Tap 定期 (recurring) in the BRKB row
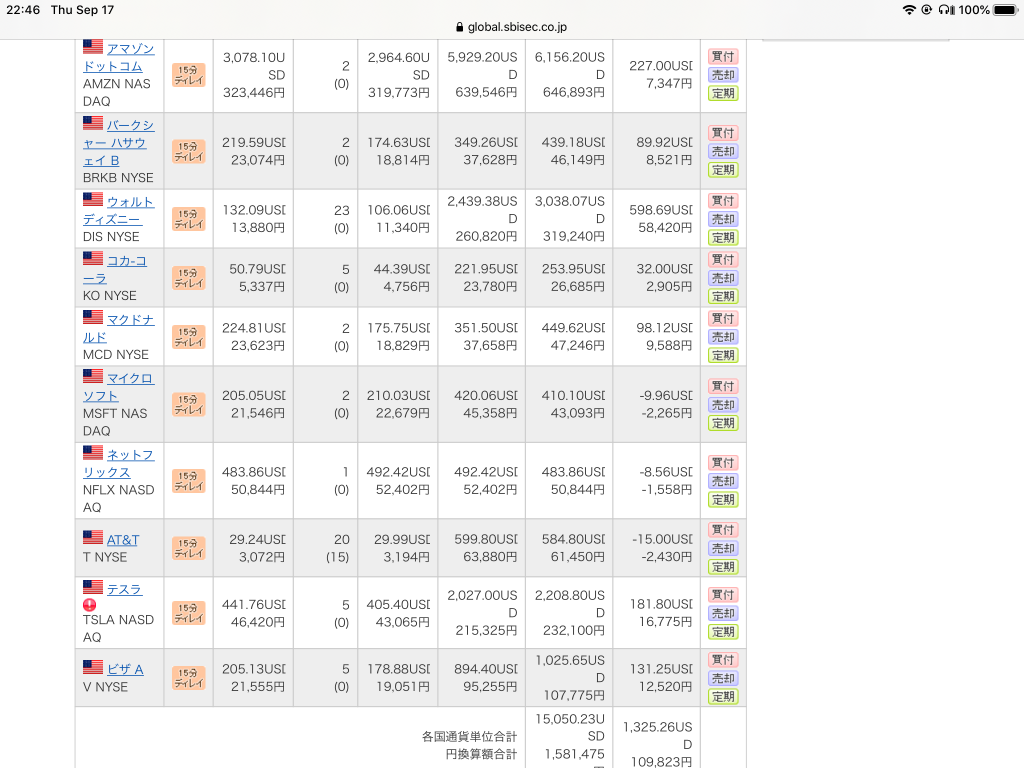The height and width of the screenshot is (768, 1024). (x=723, y=170)
